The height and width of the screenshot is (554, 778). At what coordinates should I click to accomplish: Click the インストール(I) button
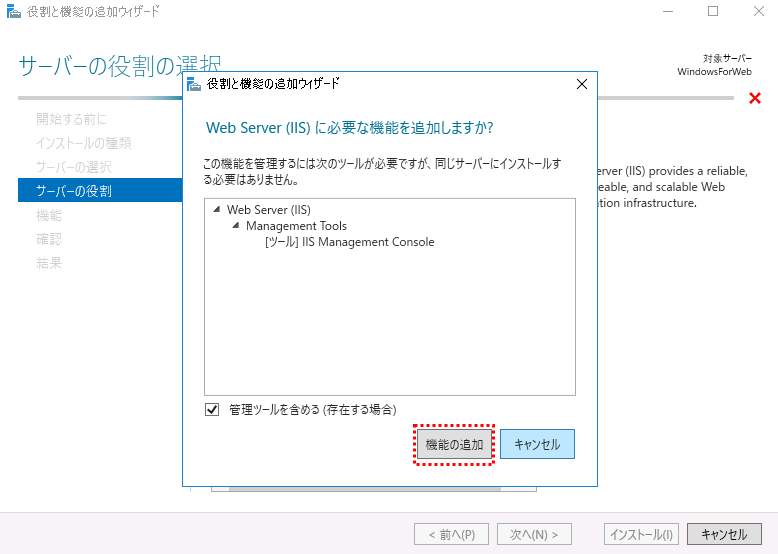pyautogui.click(x=641, y=534)
